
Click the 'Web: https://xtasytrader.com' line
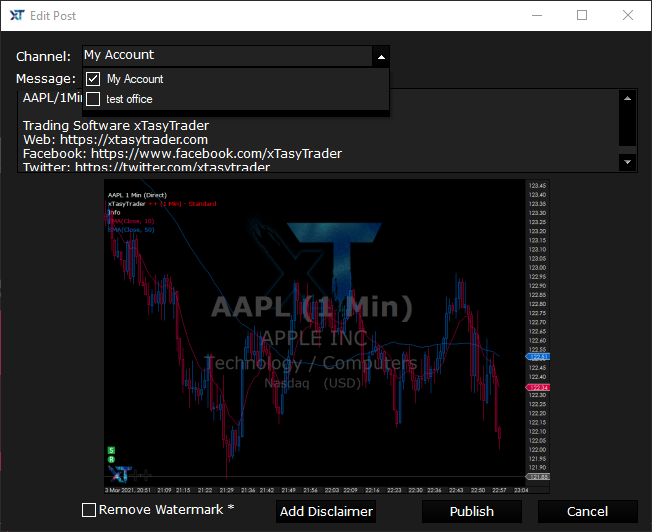pyautogui.click(x=115, y=140)
